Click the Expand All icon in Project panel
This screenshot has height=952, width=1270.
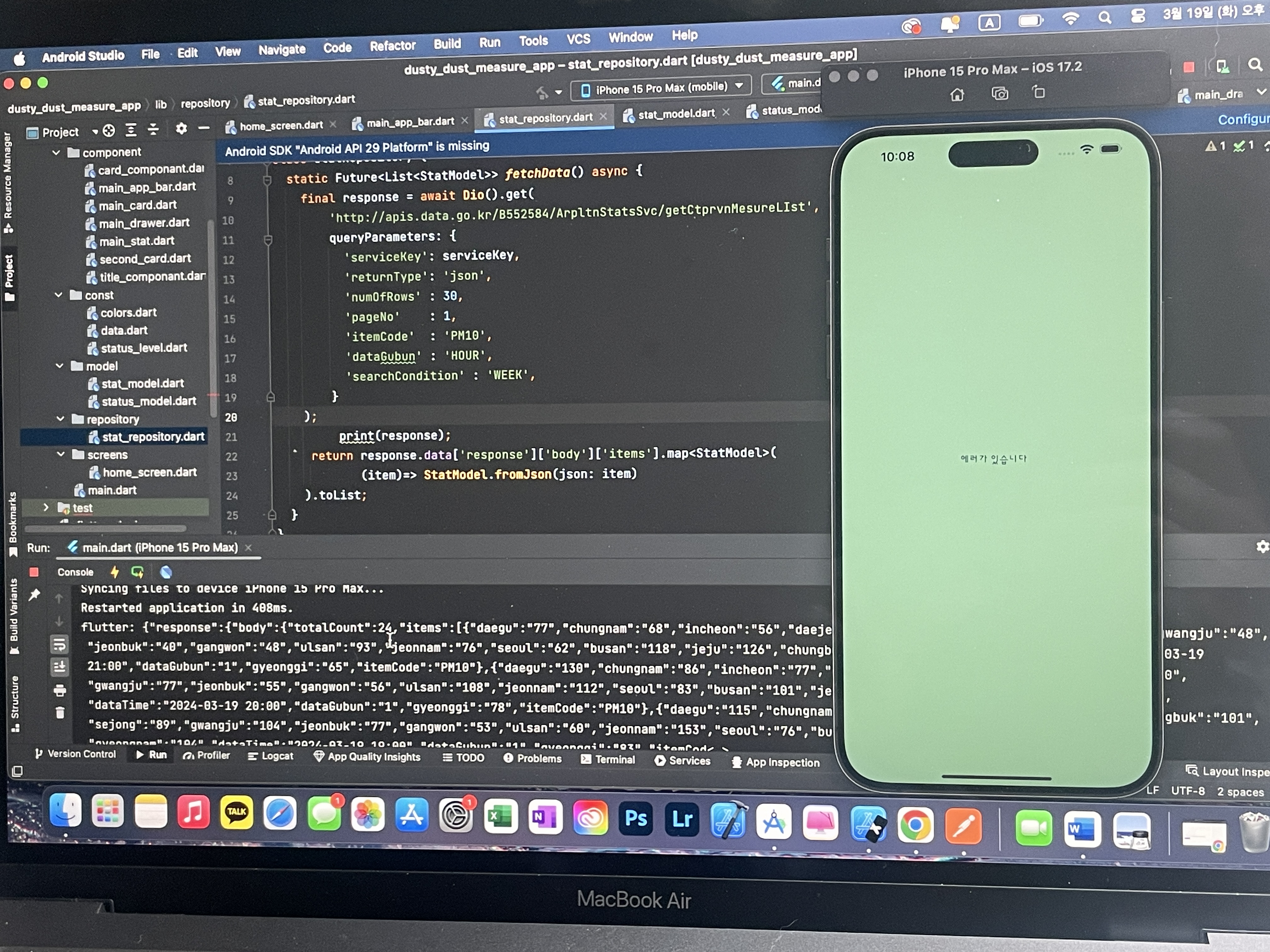pos(131,130)
